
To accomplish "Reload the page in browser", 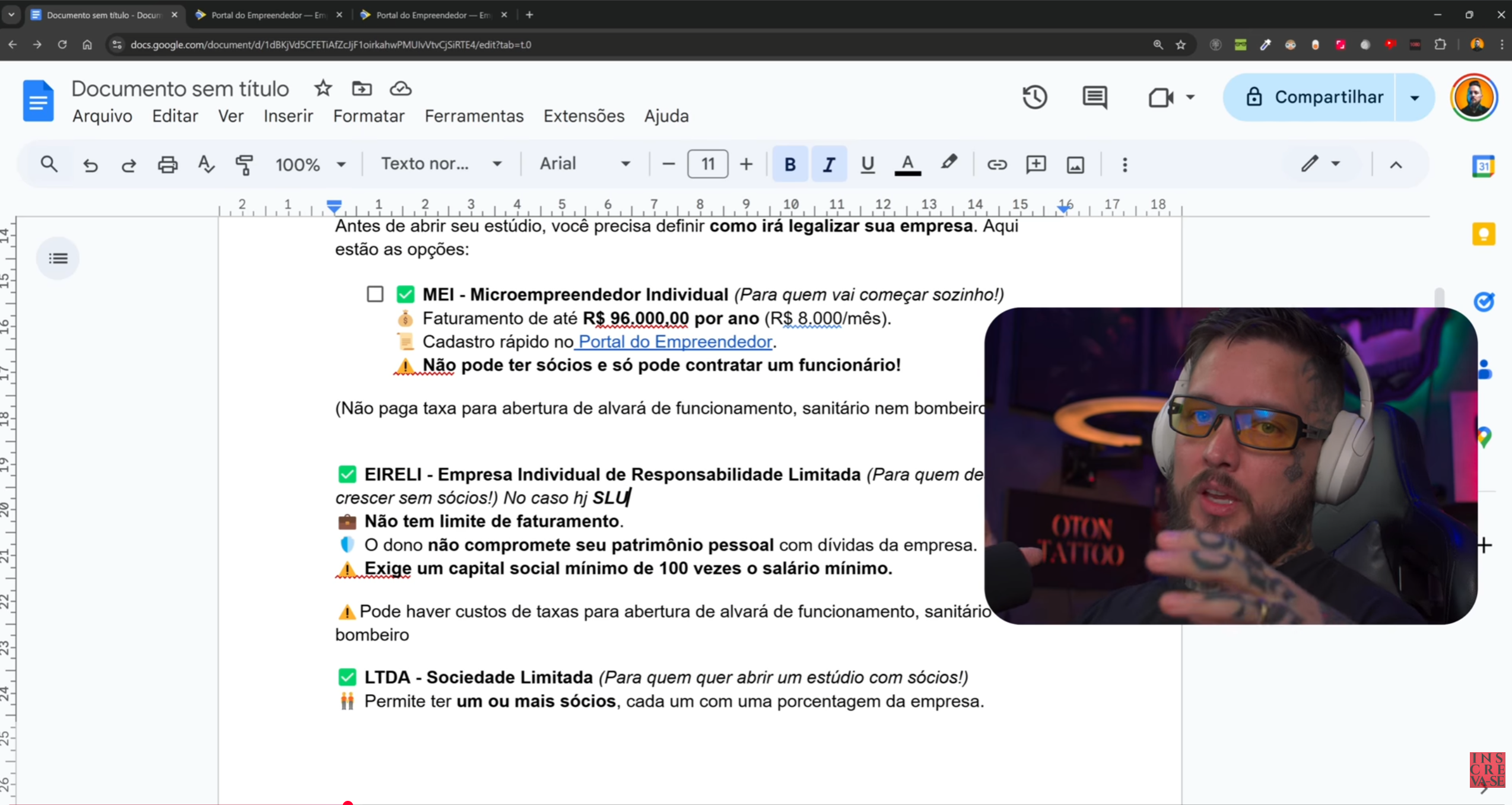I will (x=62, y=44).
